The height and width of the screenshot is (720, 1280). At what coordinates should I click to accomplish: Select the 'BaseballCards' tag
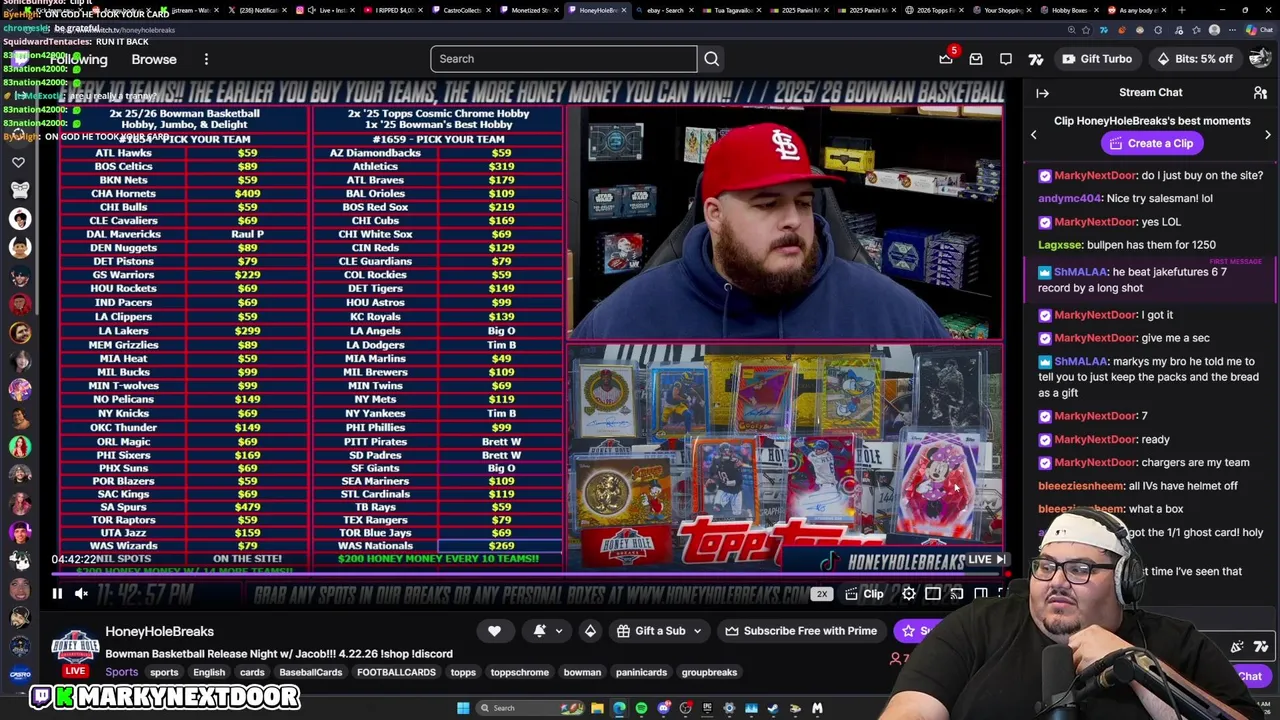(x=311, y=673)
